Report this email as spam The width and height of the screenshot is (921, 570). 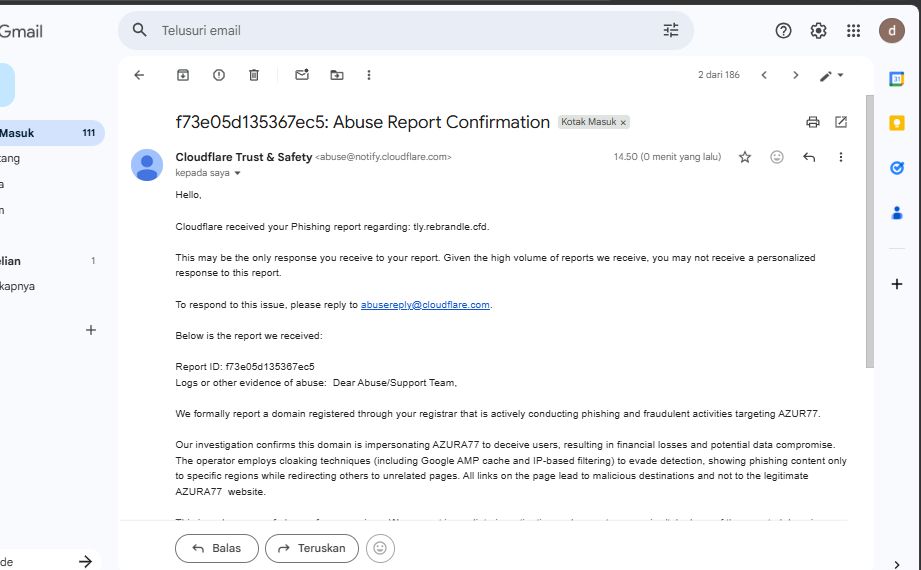coord(219,75)
